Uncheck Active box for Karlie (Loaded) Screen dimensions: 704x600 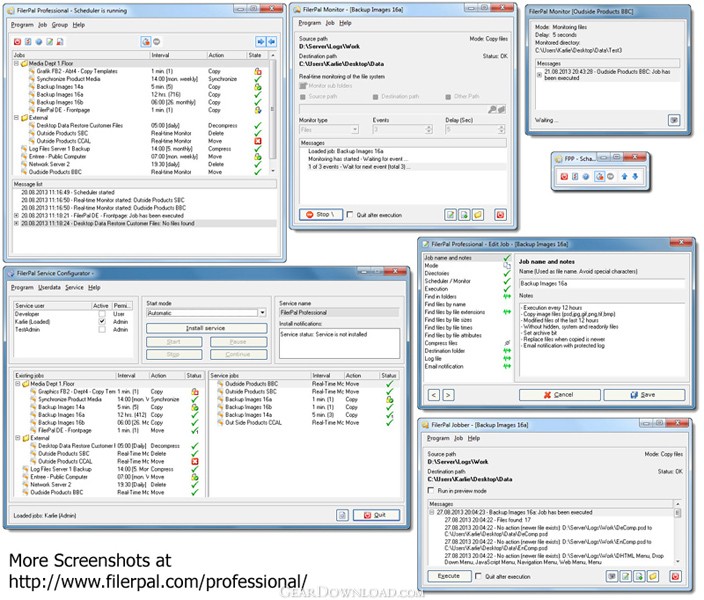(102, 322)
